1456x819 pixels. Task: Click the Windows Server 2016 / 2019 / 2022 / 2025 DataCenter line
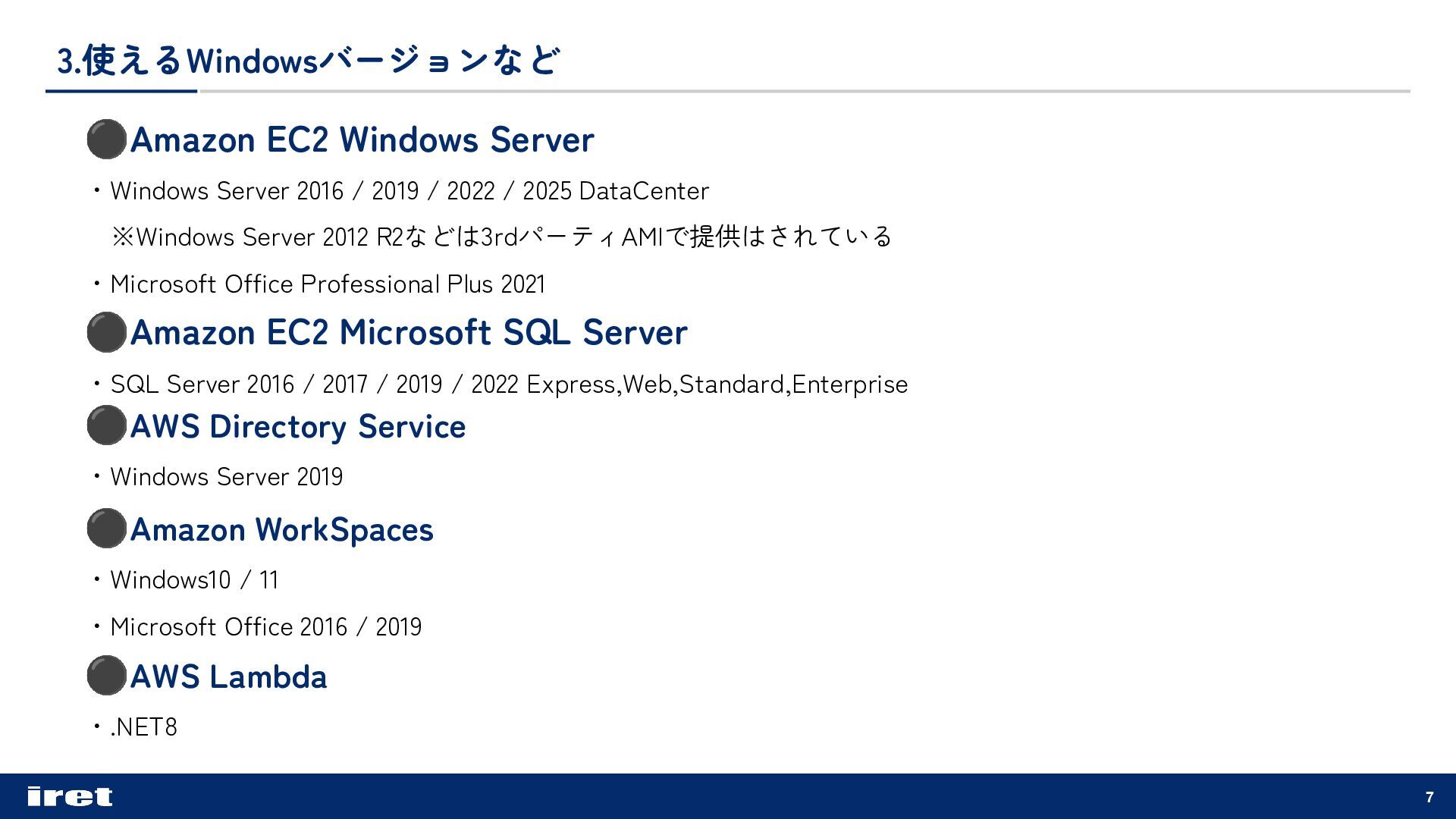click(x=409, y=191)
